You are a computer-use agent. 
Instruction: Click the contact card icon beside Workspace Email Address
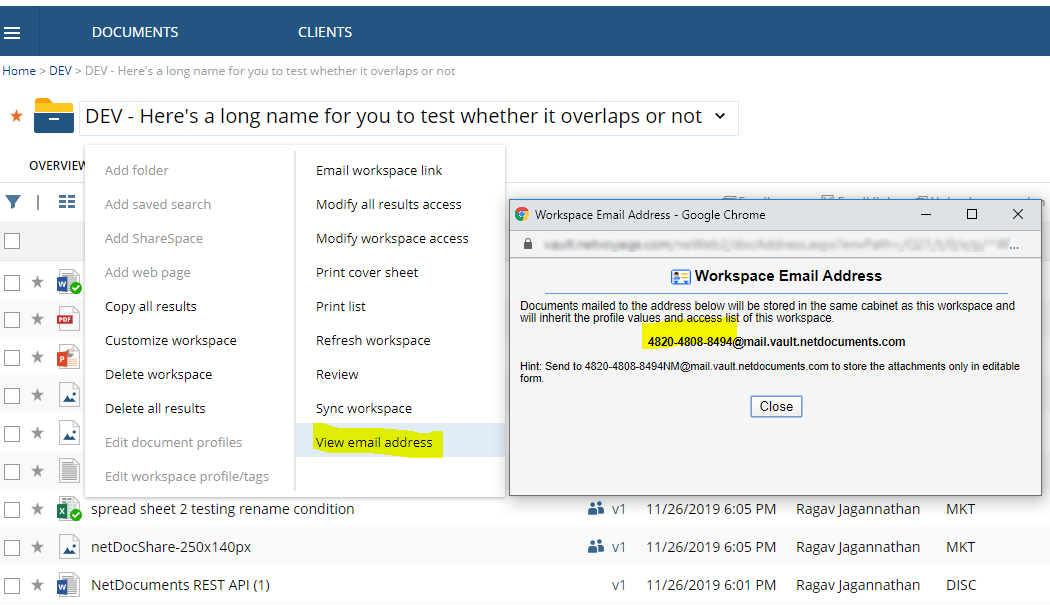point(680,277)
